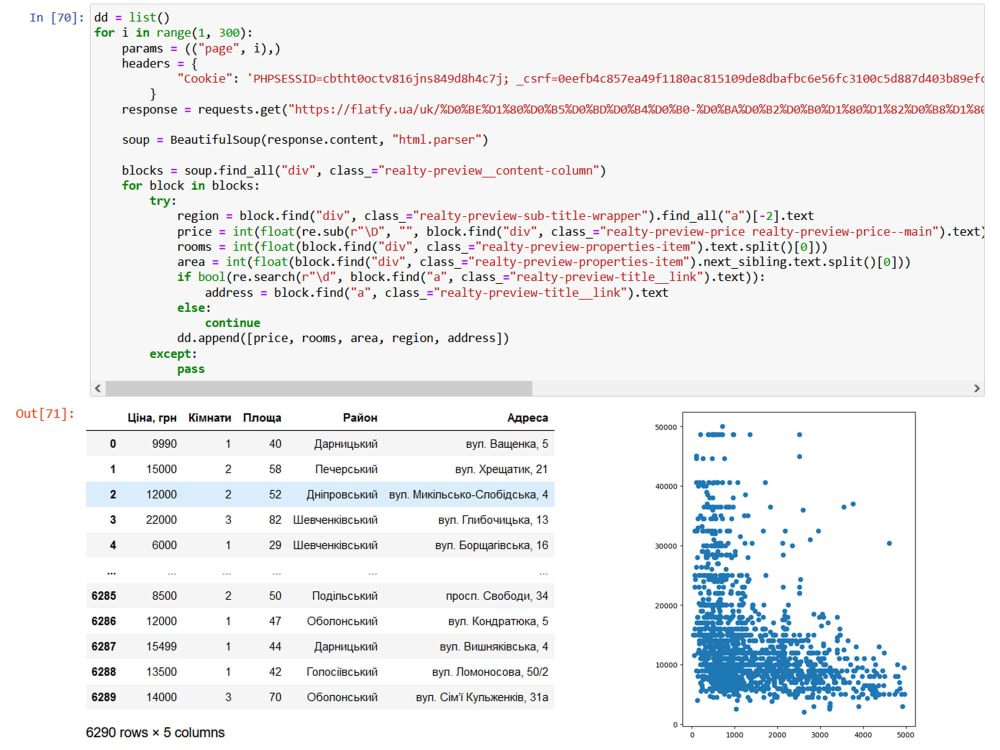Viewport: 1000px width, 750px height.
Task: Click price 6000 in row 4
Action: pyautogui.click(x=165, y=545)
